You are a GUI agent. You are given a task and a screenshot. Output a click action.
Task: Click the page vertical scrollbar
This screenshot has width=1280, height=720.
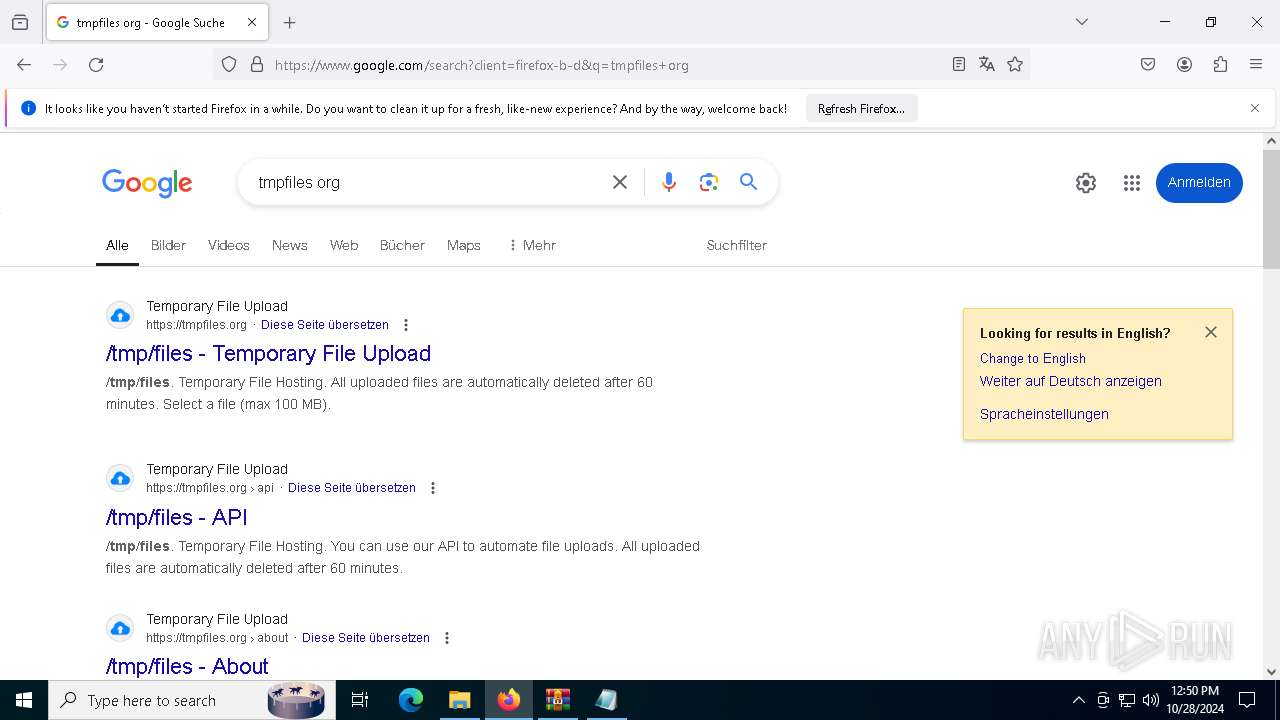[x=1271, y=209]
